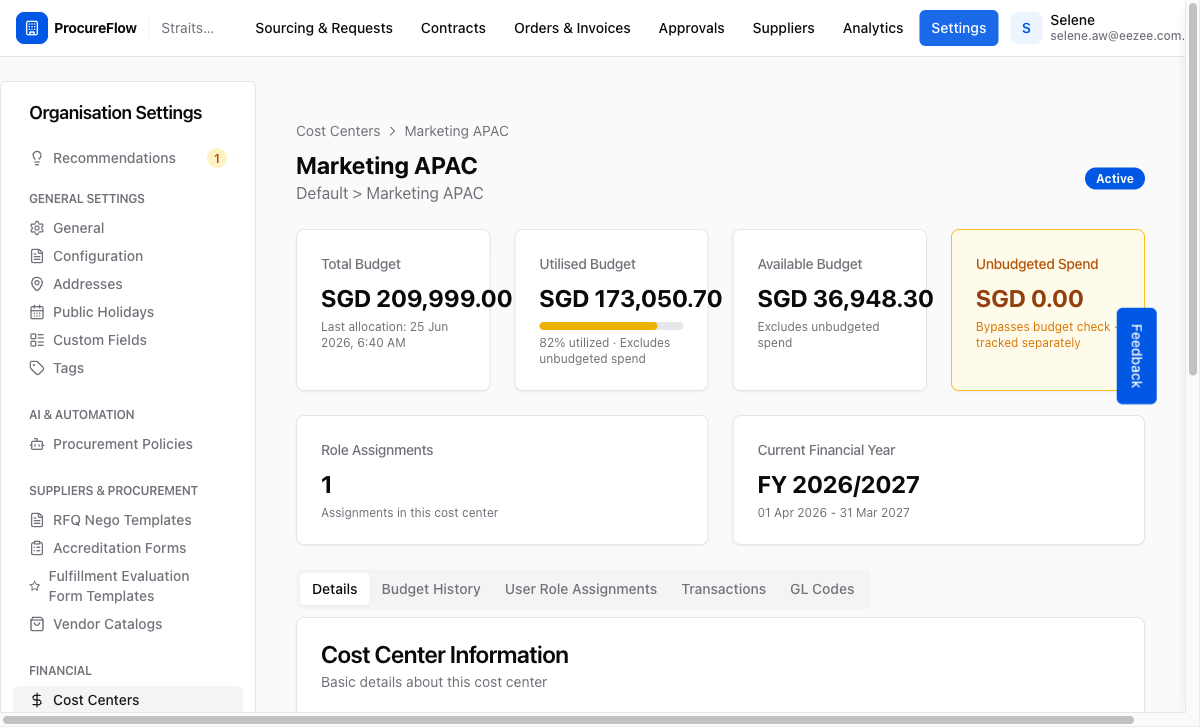Navigate to Suppliers
Image resolution: width=1200 pixels, height=727 pixels.
click(x=783, y=28)
